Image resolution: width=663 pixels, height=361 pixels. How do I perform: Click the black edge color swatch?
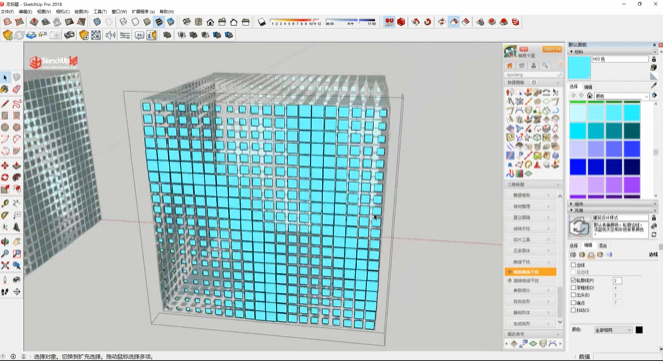coord(639,330)
